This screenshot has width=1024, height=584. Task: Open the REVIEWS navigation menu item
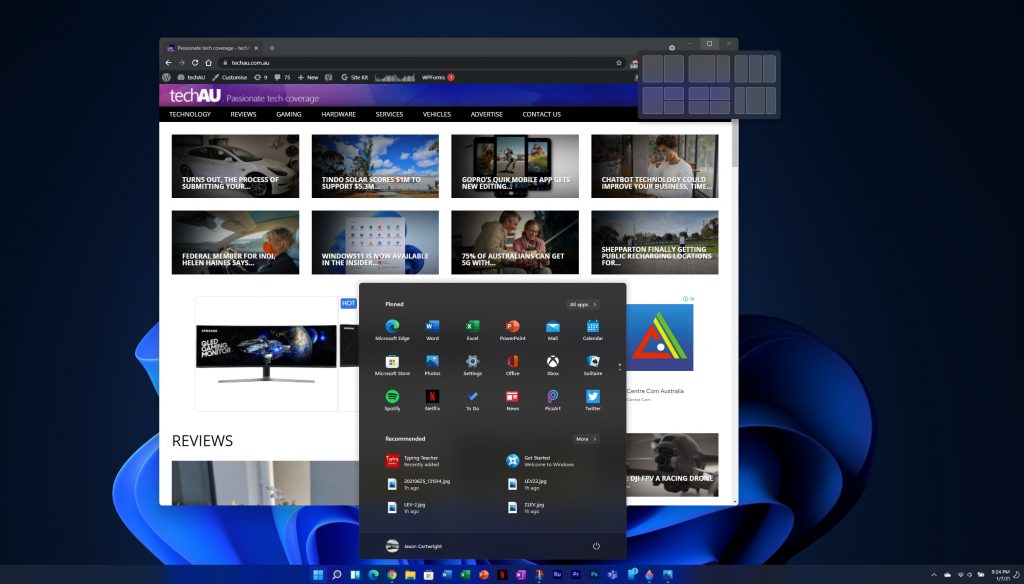point(243,114)
